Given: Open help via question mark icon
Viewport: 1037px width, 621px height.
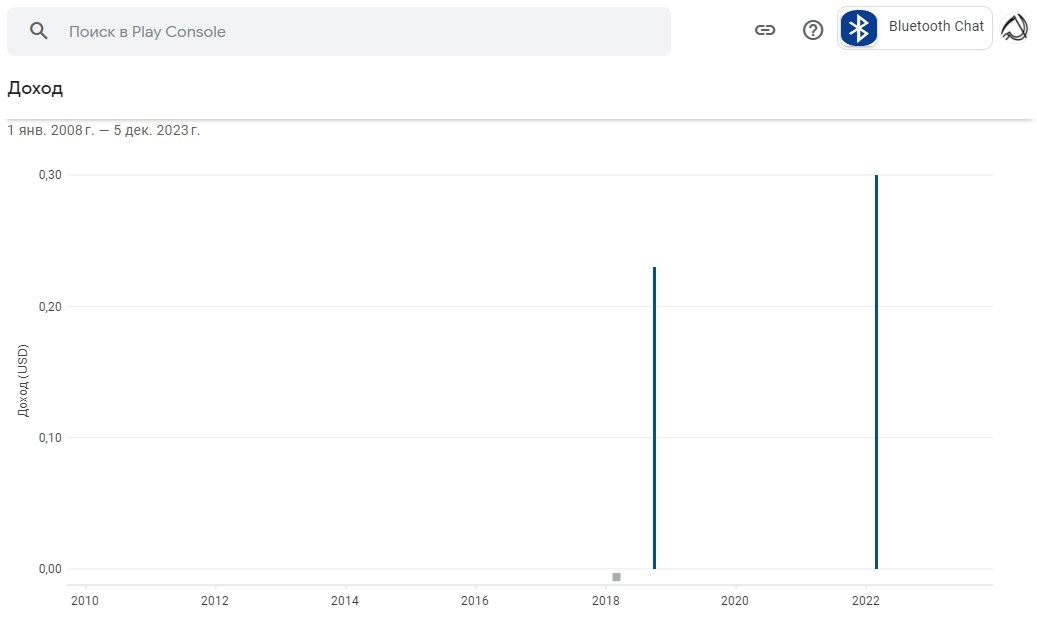Looking at the screenshot, I should [x=813, y=30].
